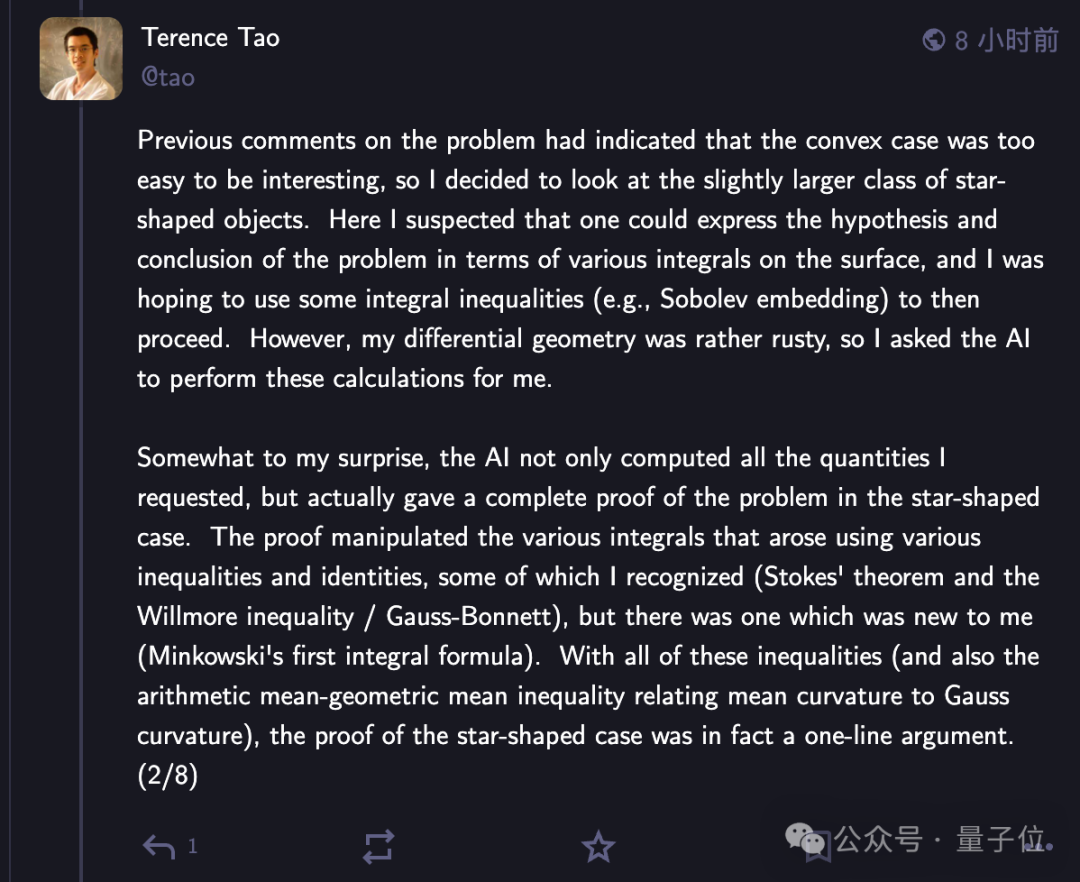
Task: Open Terence Tao's profile picture
Action: point(81,58)
